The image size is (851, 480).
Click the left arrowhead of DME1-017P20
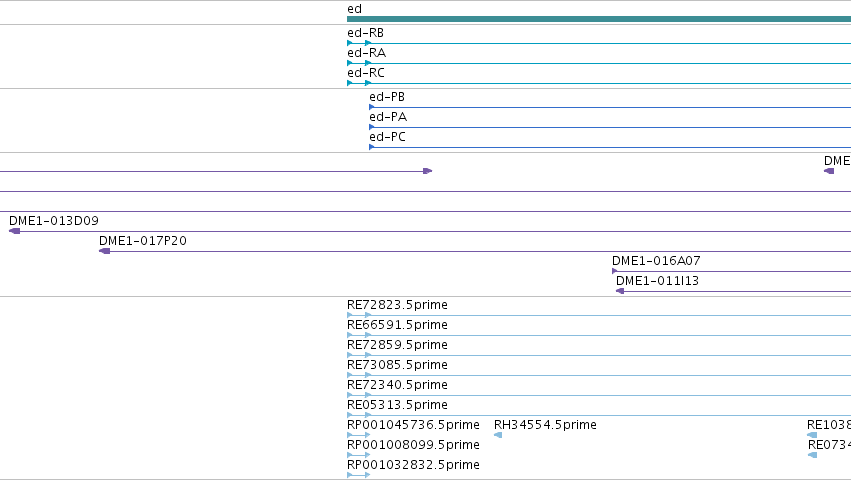point(104,251)
